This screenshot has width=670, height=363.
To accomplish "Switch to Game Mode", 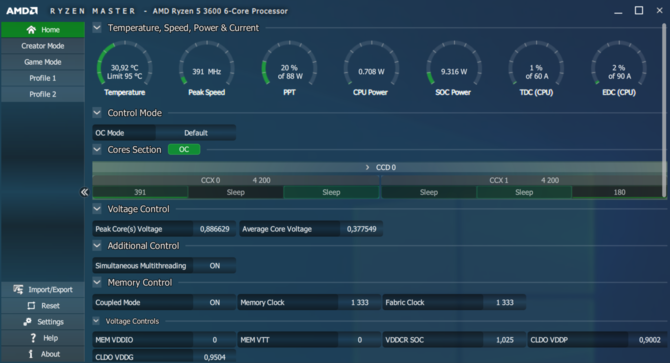I will click(43, 62).
